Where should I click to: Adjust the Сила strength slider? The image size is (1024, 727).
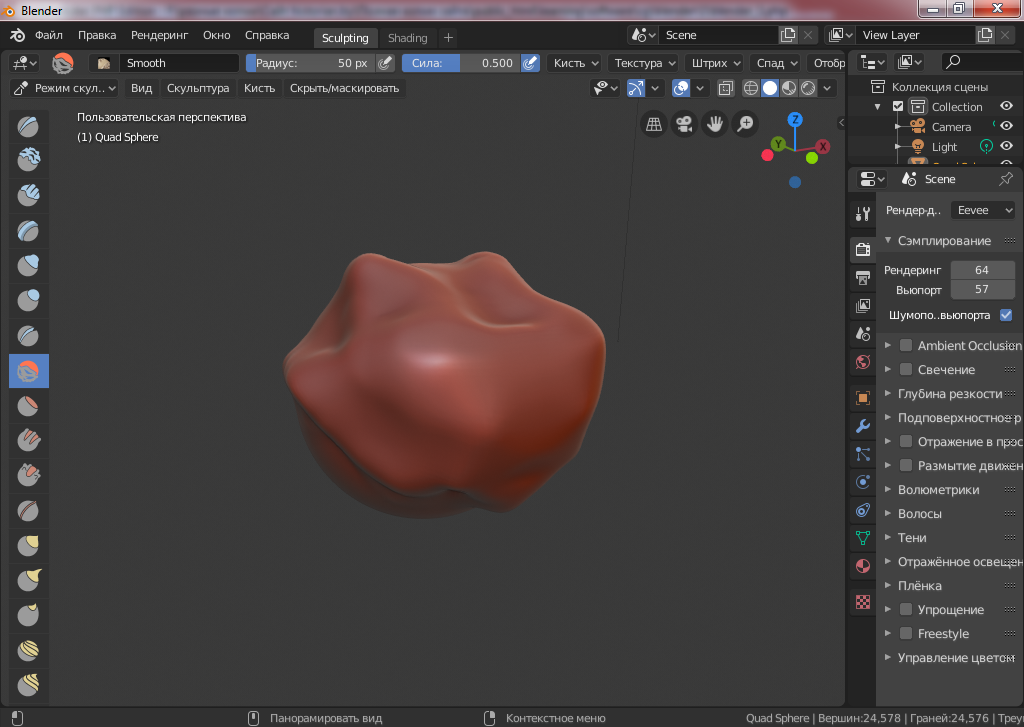(460, 63)
